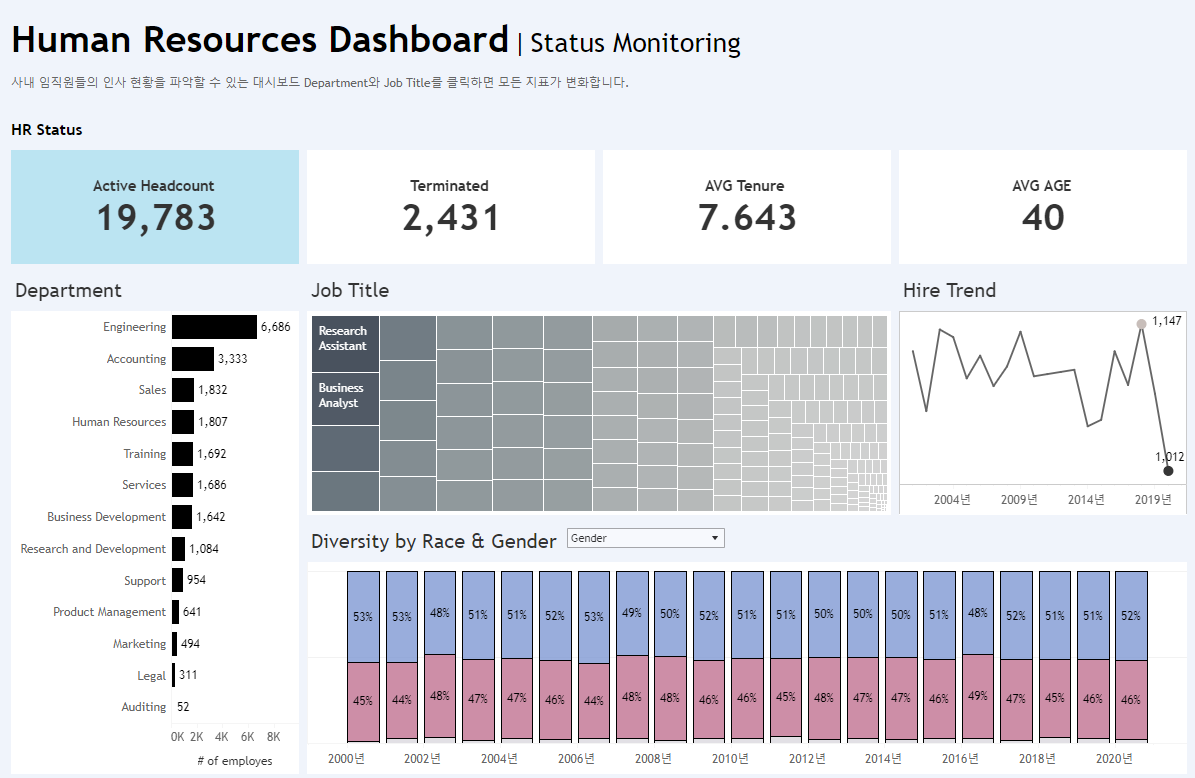Click the AVG AGE metric card
The width and height of the screenshot is (1195, 778).
pyautogui.click(x=1043, y=205)
